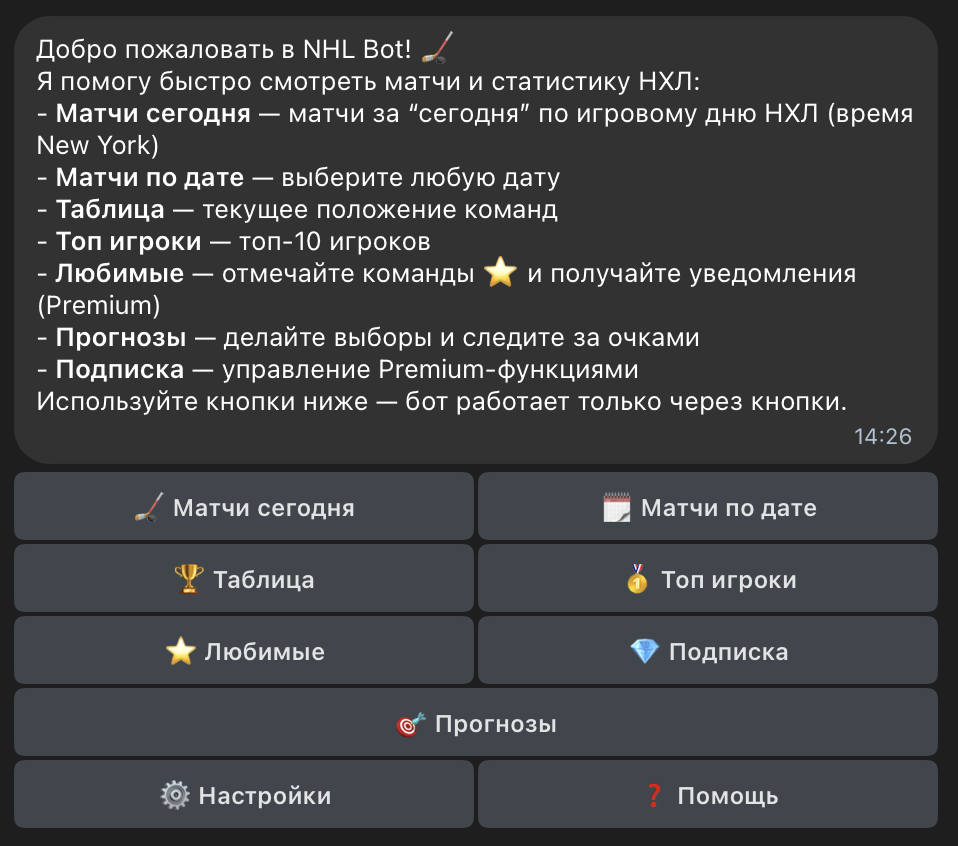Click the star icon on the Любимые button

[x=180, y=652]
